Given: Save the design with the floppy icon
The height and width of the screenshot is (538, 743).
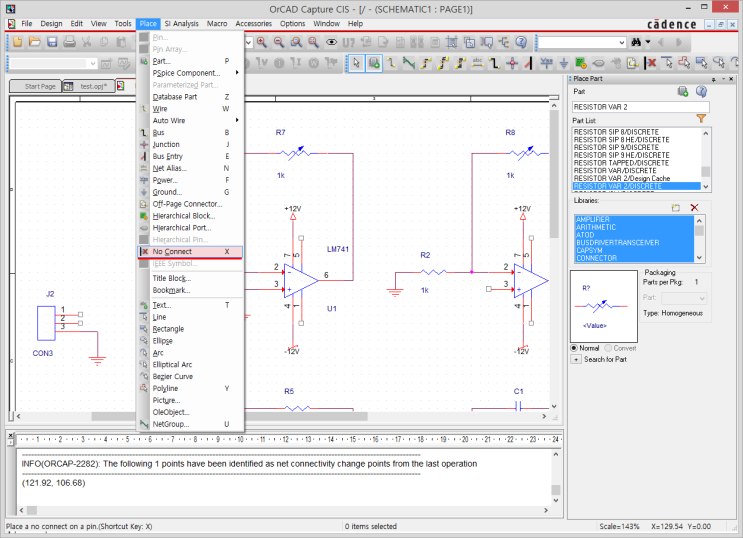Looking at the screenshot, I should pos(52,42).
